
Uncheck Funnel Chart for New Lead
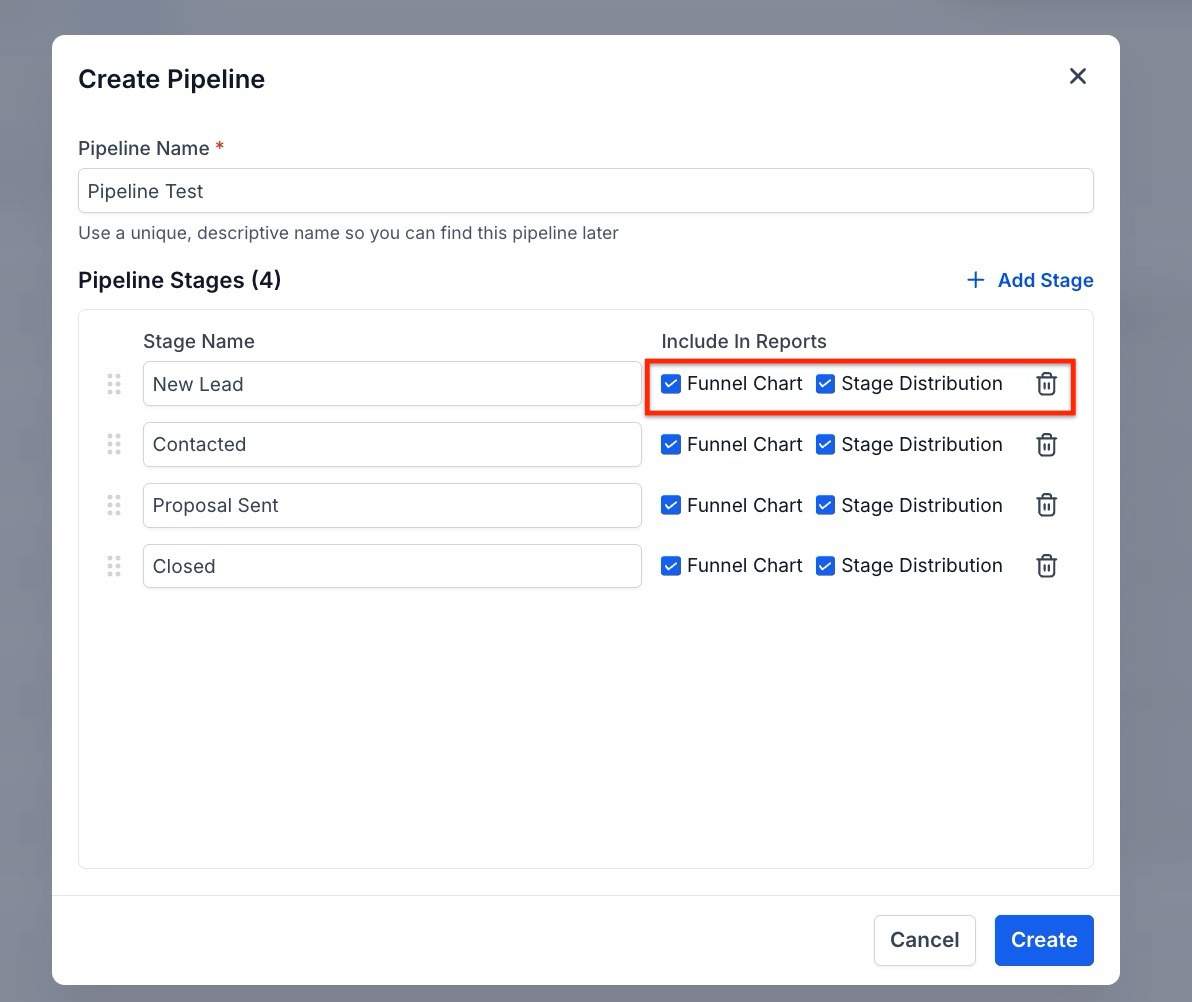[671, 384]
